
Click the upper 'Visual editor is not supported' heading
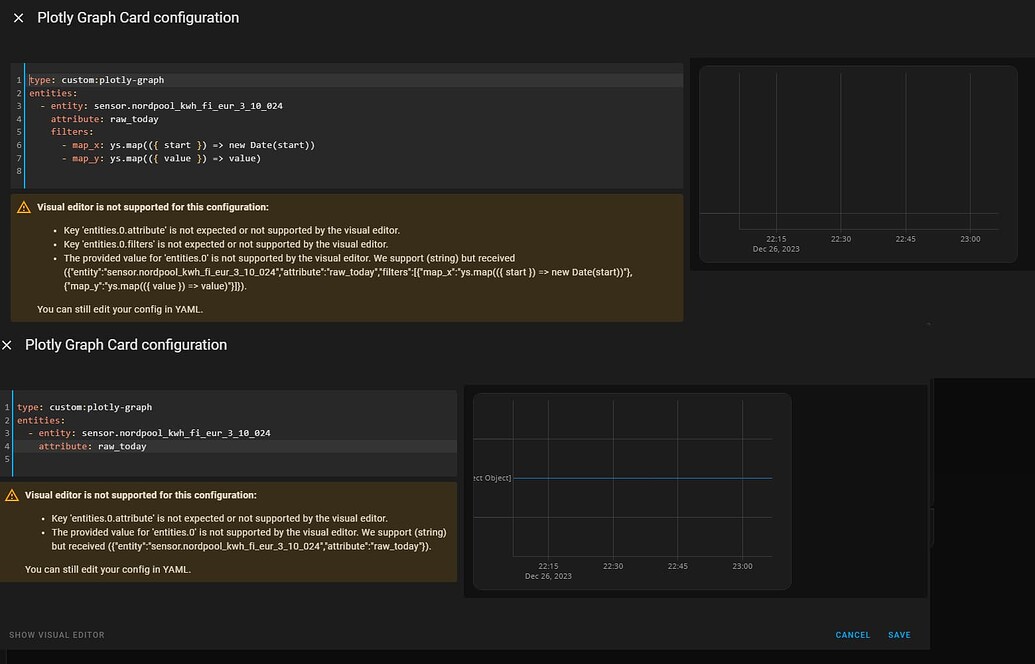tap(152, 207)
